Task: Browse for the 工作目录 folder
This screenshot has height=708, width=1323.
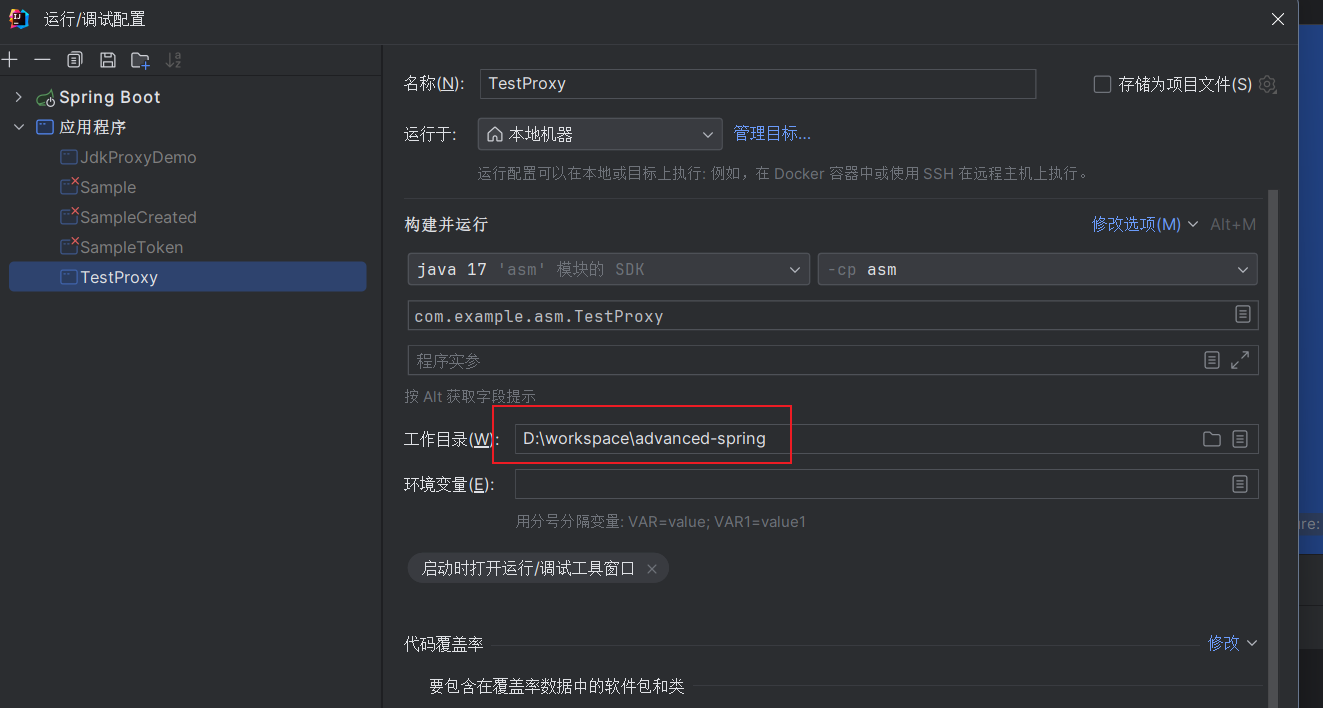Action: coord(1212,439)
